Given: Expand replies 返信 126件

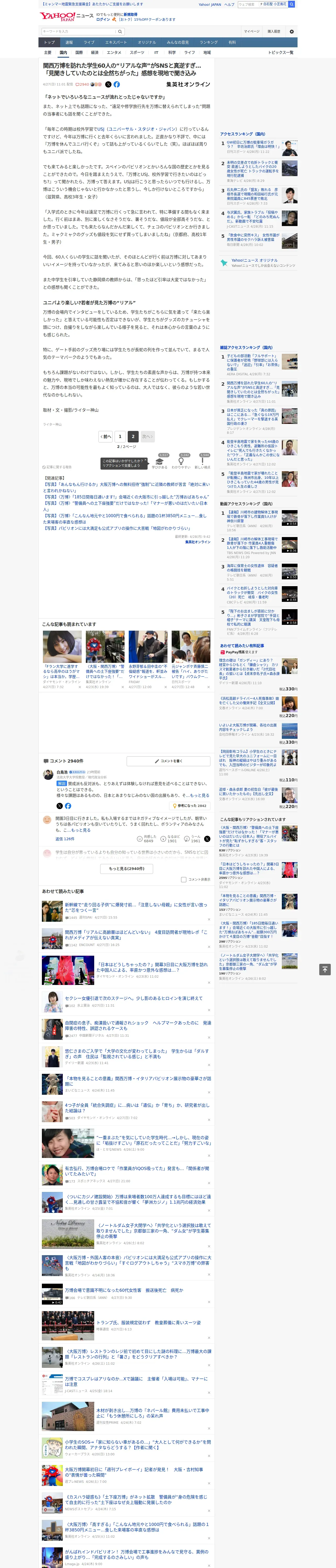Looking at the screenshot, I should click(x=65, y=839).
